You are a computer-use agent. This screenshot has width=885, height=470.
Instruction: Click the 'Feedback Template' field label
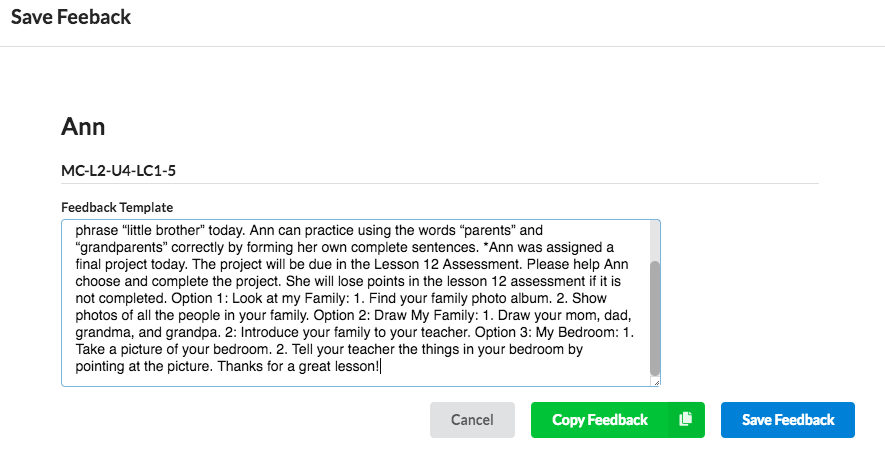(117, 207)
